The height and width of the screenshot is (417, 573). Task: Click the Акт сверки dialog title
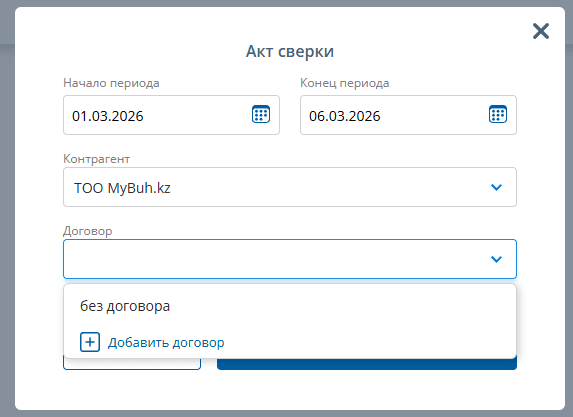tap(290, 52)
